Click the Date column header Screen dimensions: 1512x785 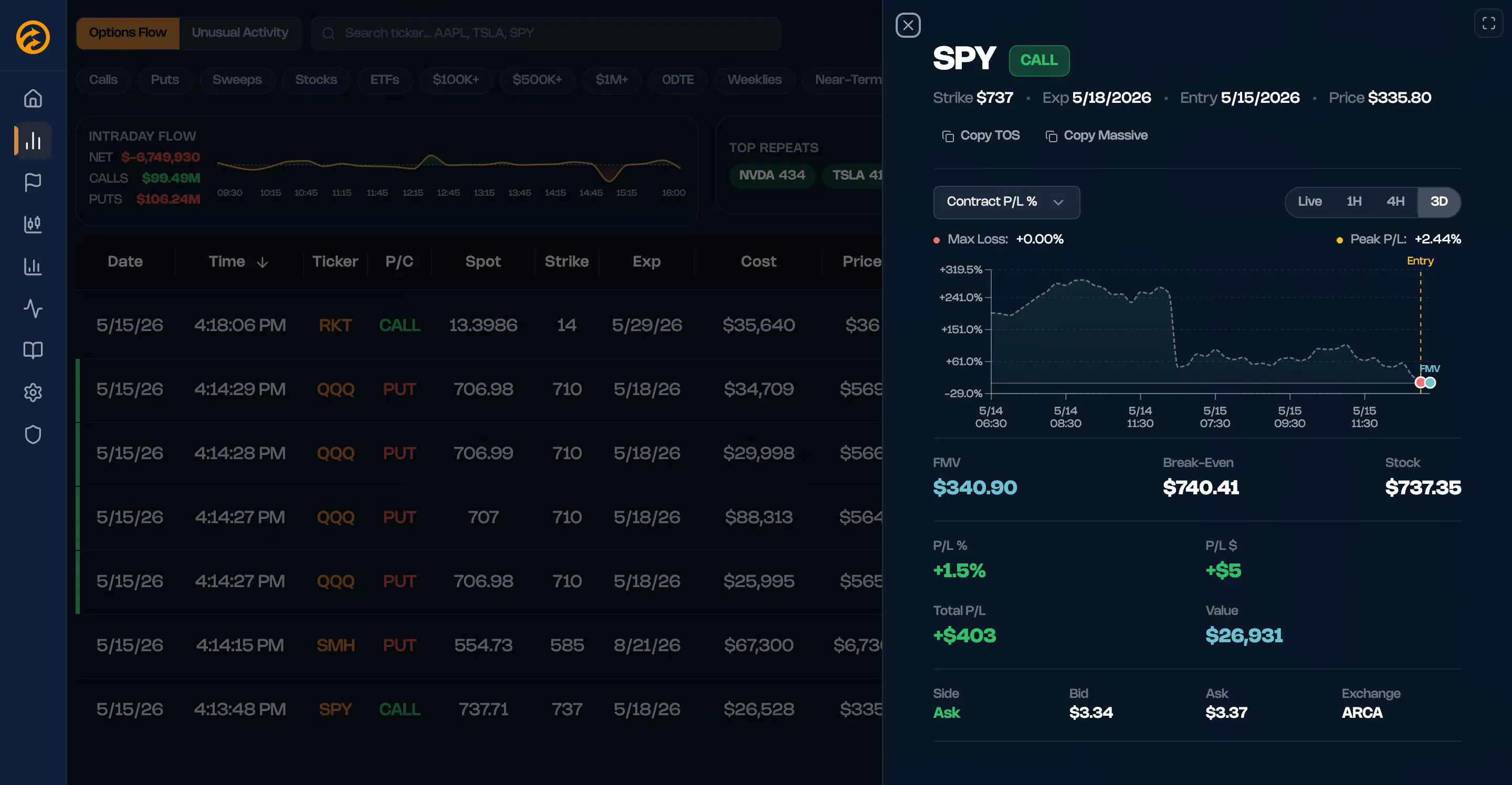point(125,262)
